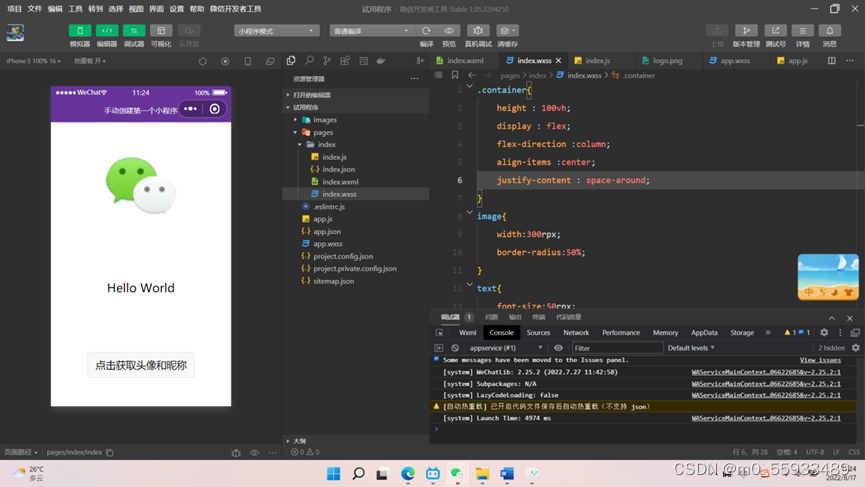Image resolution: width=865 pixels, height=487 pixels.
Task: Toggle the green simulator (模拟器) button
Action: click(79, 31)
